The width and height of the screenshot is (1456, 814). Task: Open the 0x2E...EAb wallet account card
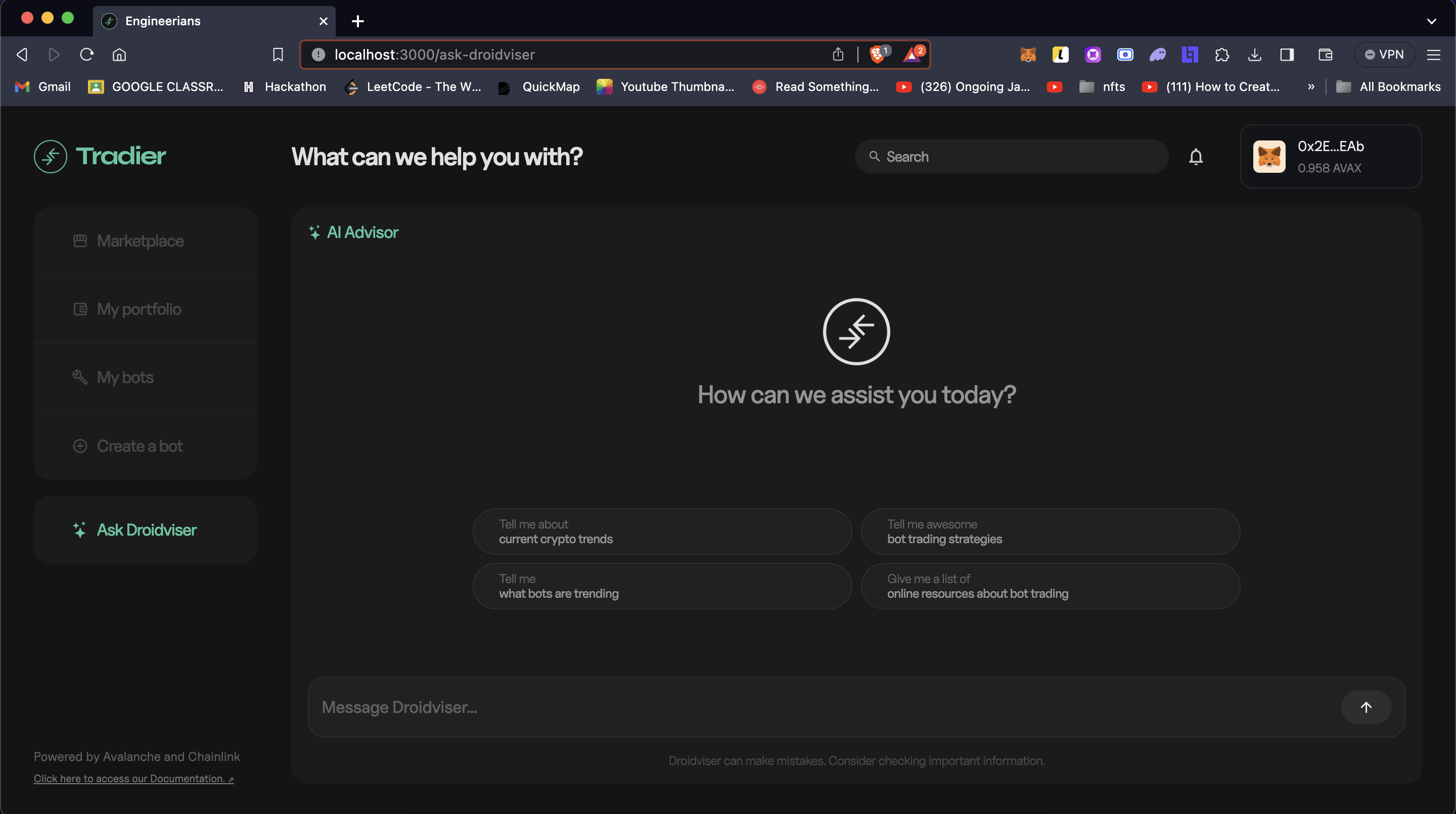[1330, 157]
